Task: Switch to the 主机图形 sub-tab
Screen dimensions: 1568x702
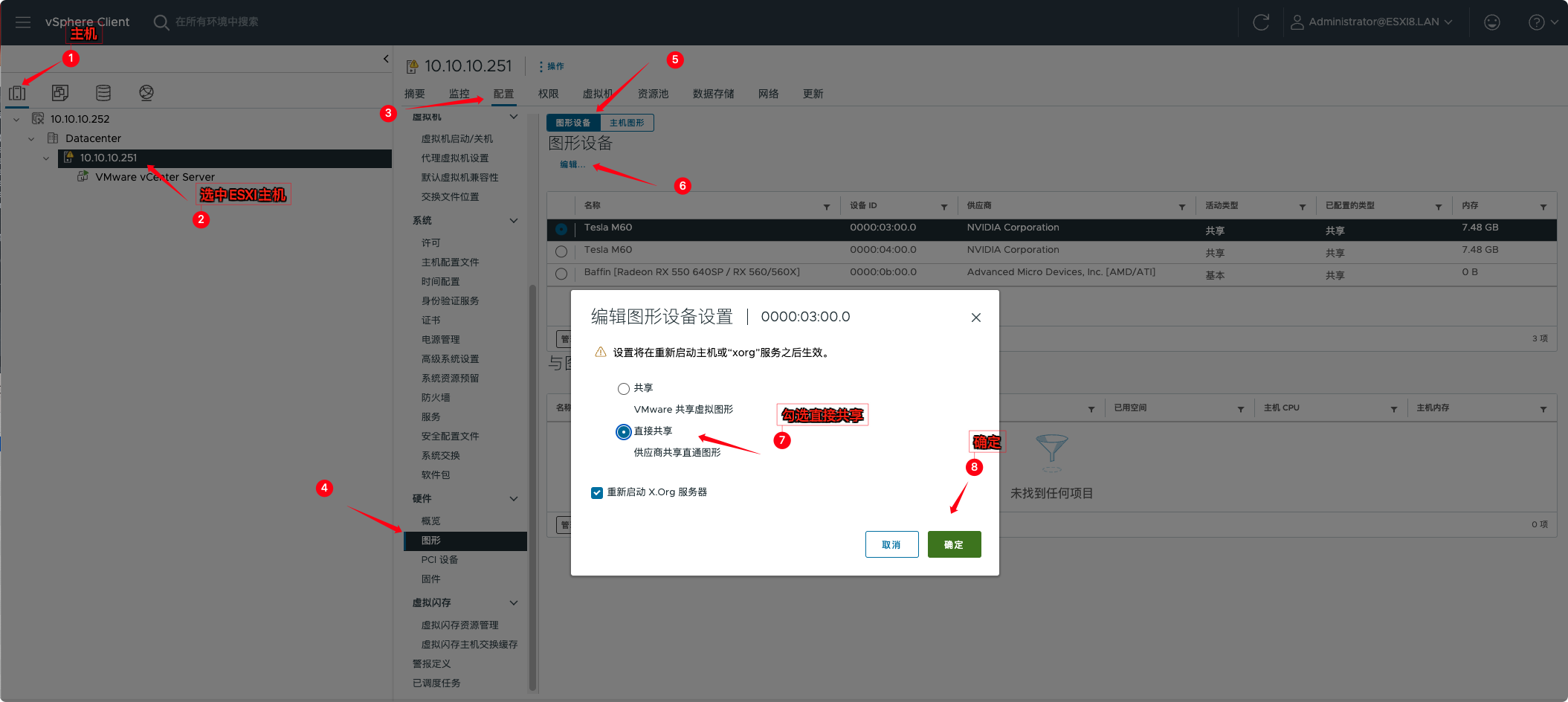Action: click(x=627, y=123)
